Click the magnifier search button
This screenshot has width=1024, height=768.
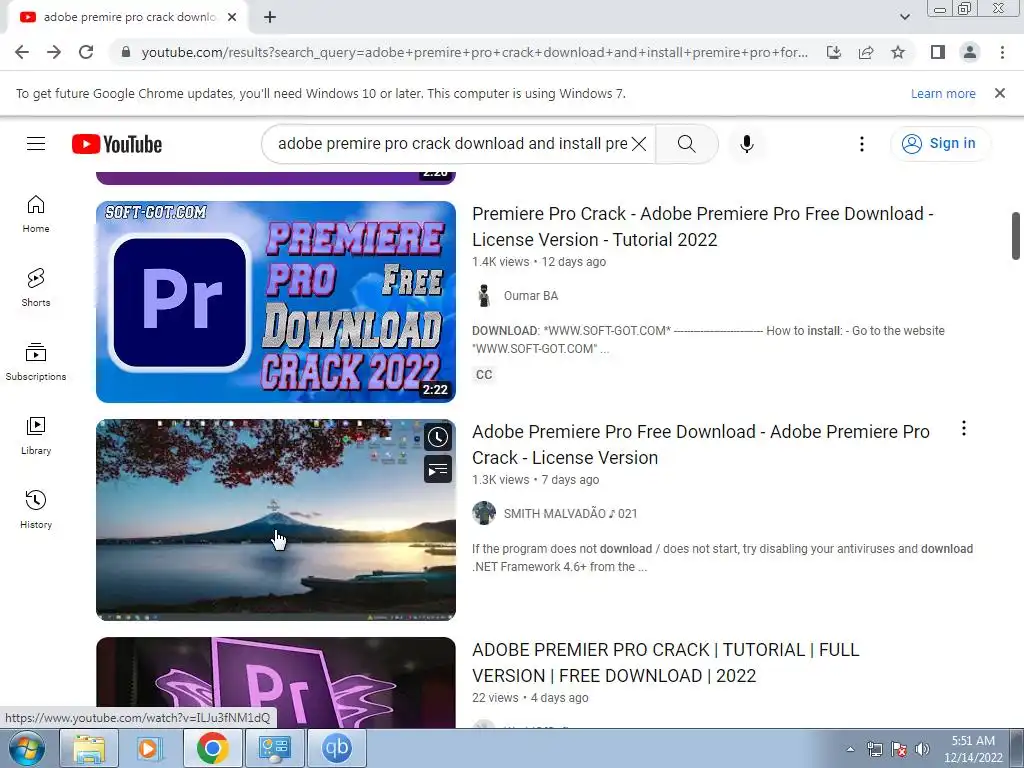686,144
